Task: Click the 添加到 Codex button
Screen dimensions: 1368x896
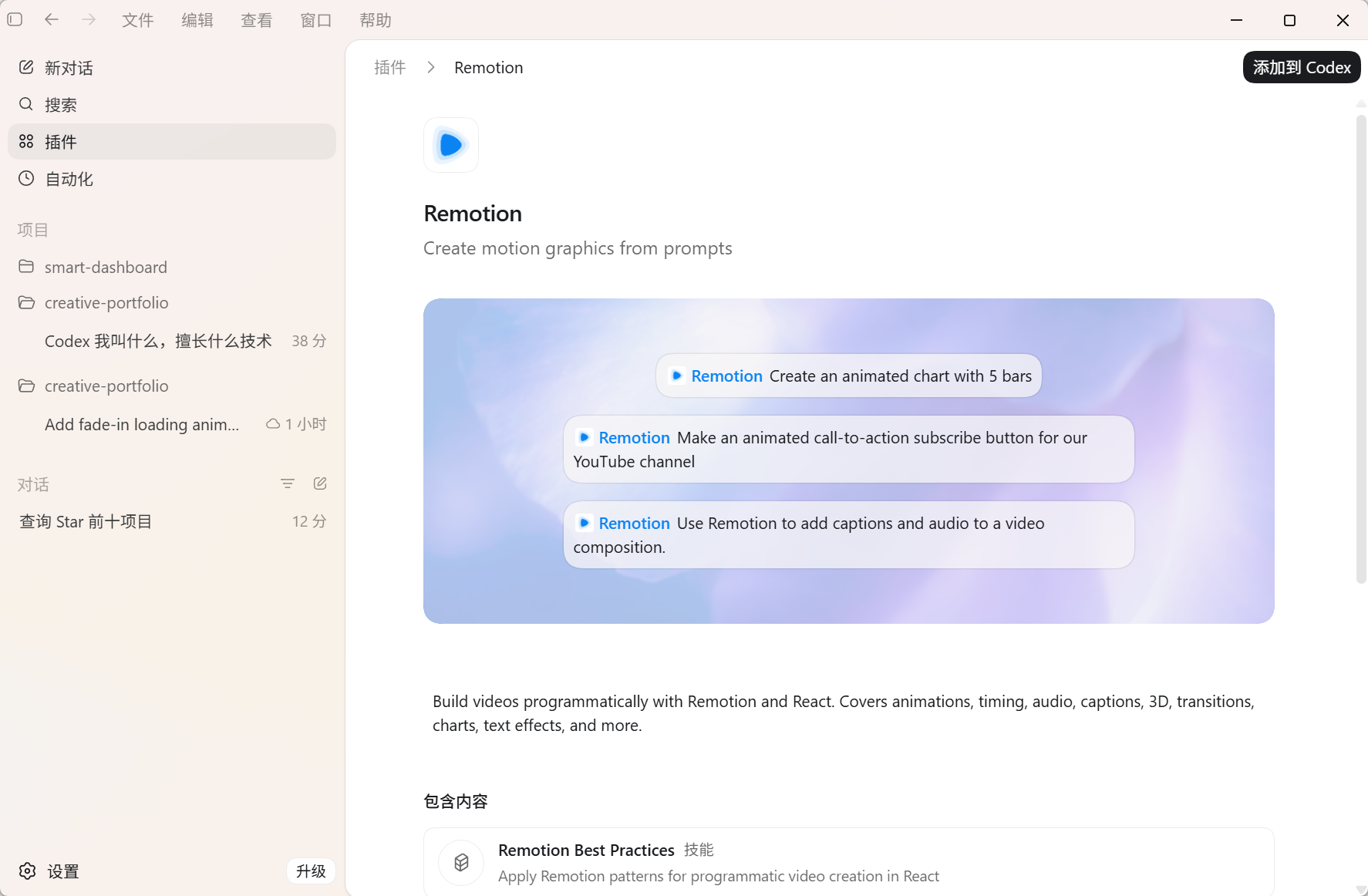Action: (x=1302, y=67)
